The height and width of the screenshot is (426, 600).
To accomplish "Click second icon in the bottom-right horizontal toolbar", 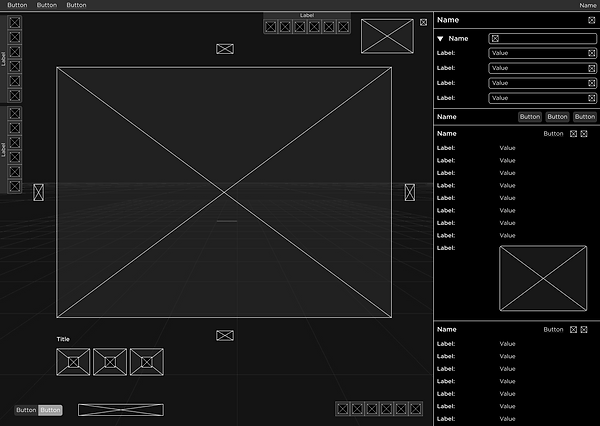I will (357, 409).
